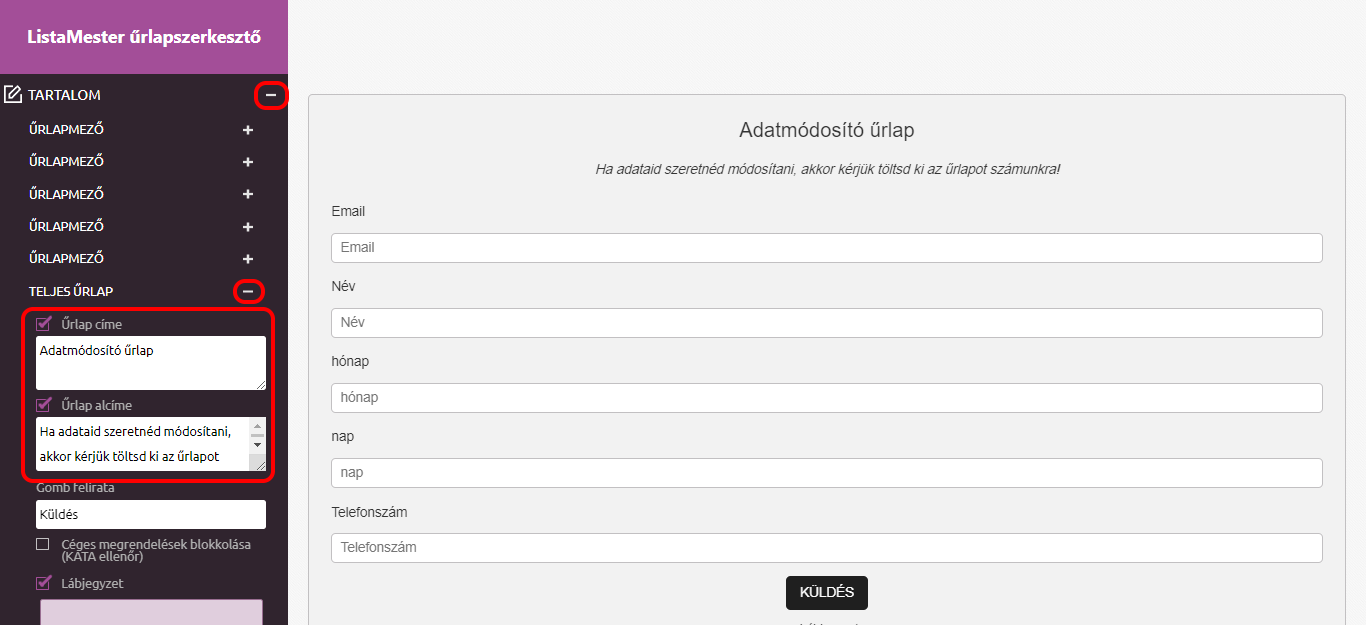1366x625 pixels.
Task: Click the scroll-down arrow in Űrlap alcíme textarea
Action: tap(257, 444)
